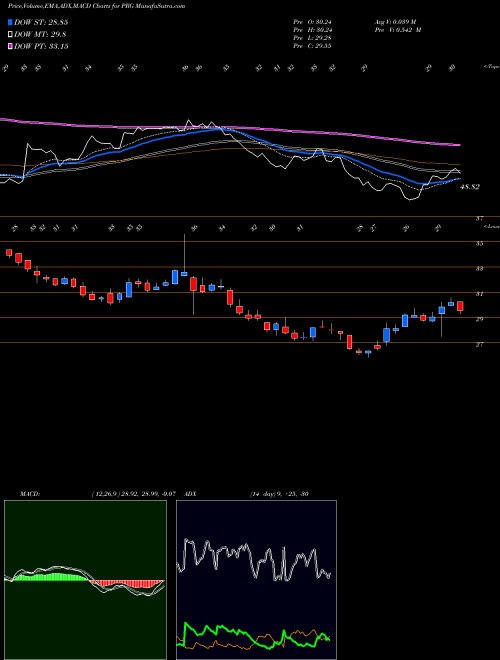Screen dimensions: 500x660
Task: Open the green MACD chart panel
Action: (85, 580)
